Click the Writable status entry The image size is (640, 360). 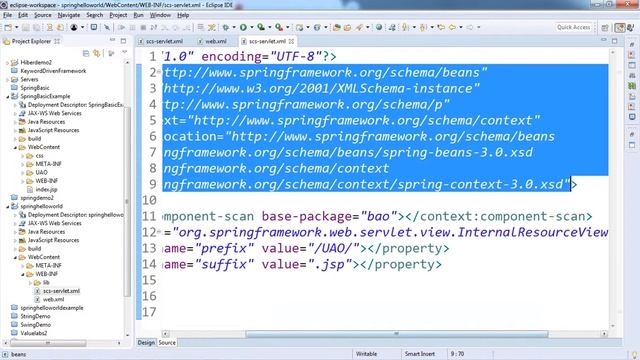(x=367, y=354)
